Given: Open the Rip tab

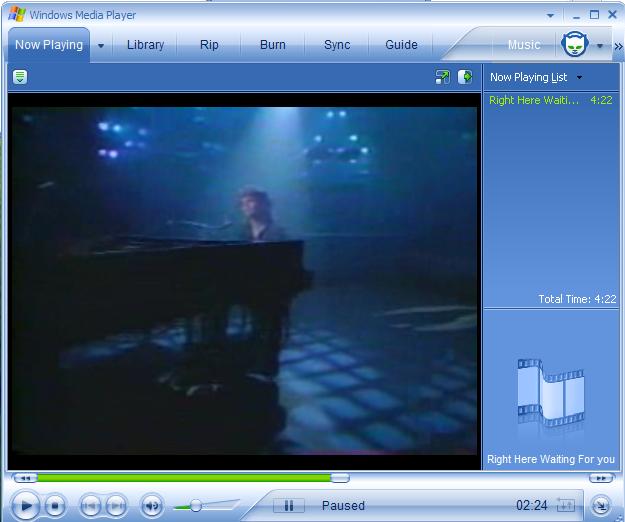Looking at the screenshot, I should (209, 45).
